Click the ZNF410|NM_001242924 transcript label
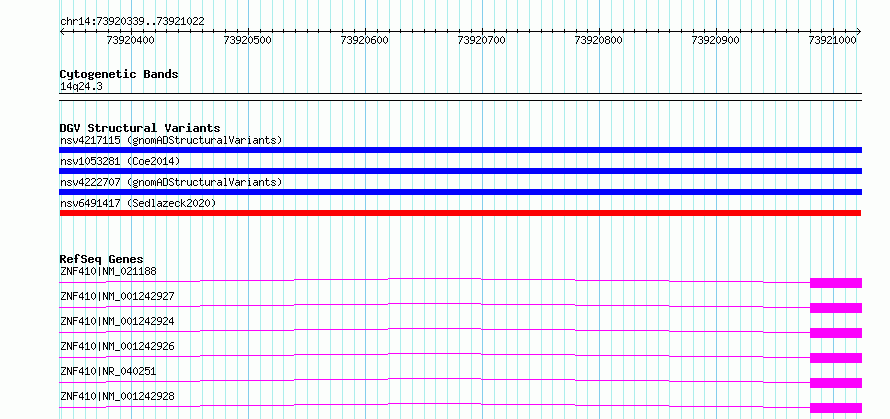890x419 pixels. point(117,321)
